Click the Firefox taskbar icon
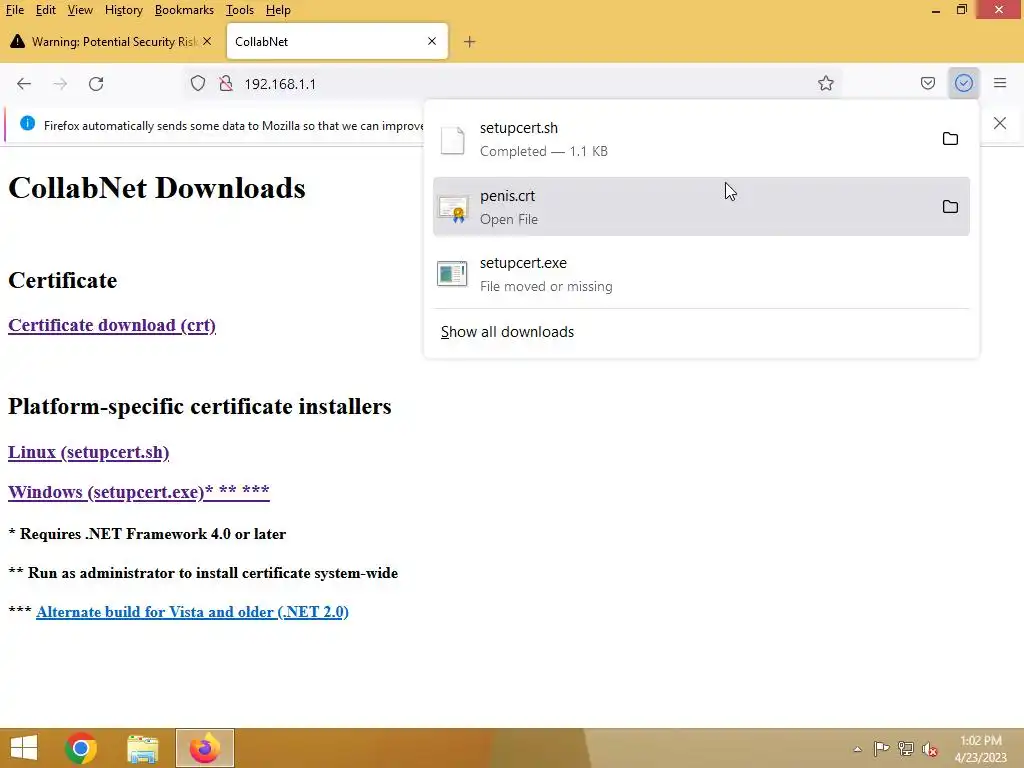The width and height of the screenshot is (1024, 768). click(x=204, y=748)
